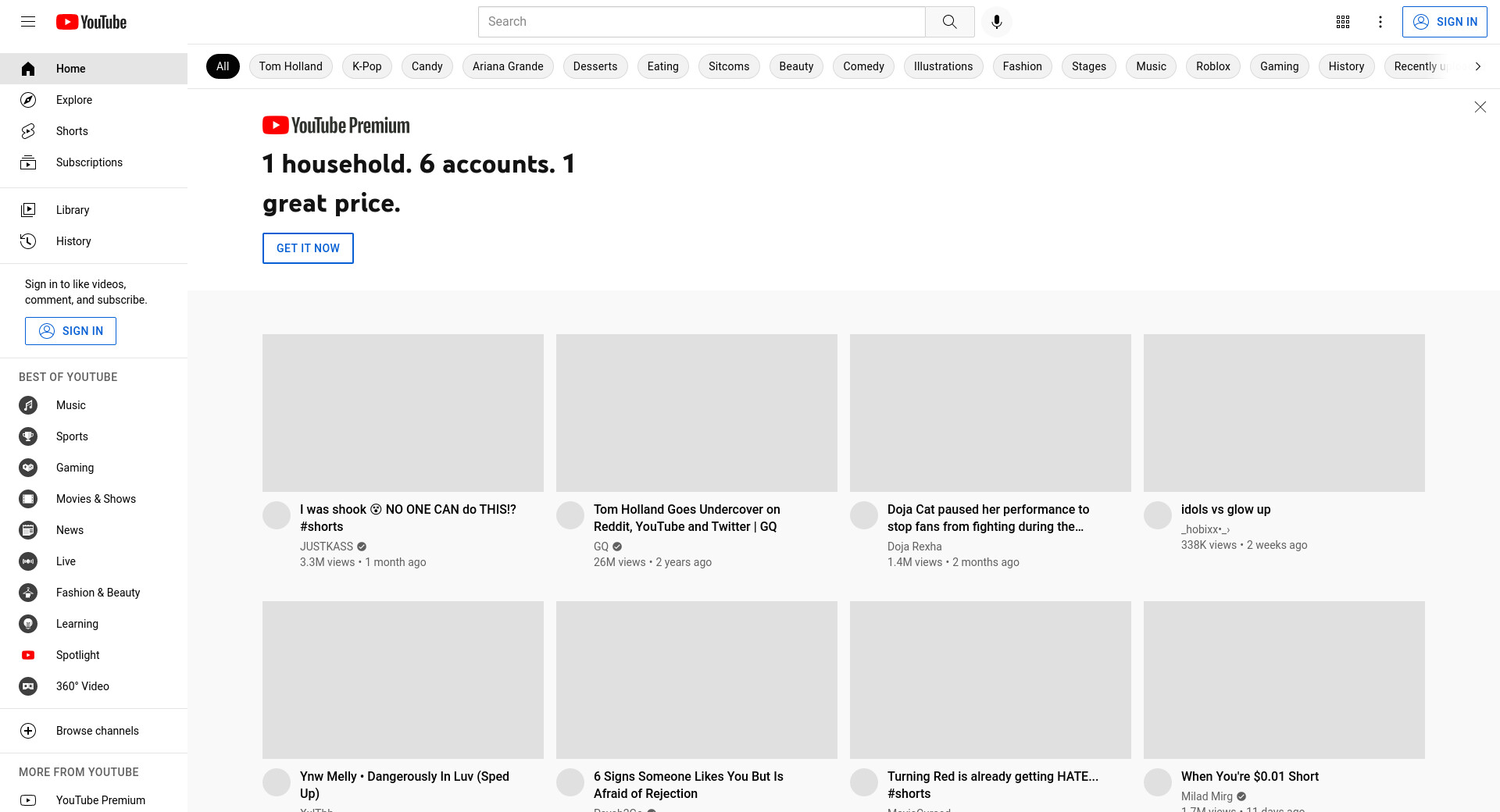Click the top-right SIGN IN button

click(x=1445, y=22)
